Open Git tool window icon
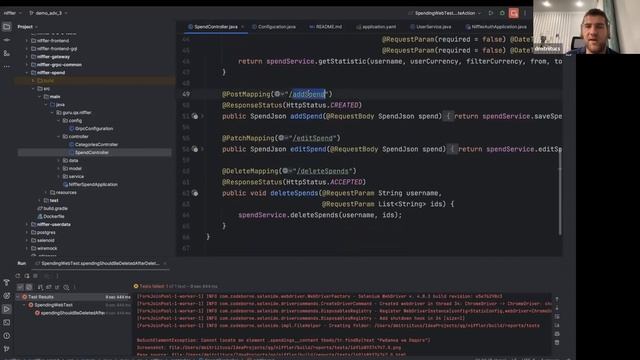The image size is (640, 360). [x=7, y=349]
